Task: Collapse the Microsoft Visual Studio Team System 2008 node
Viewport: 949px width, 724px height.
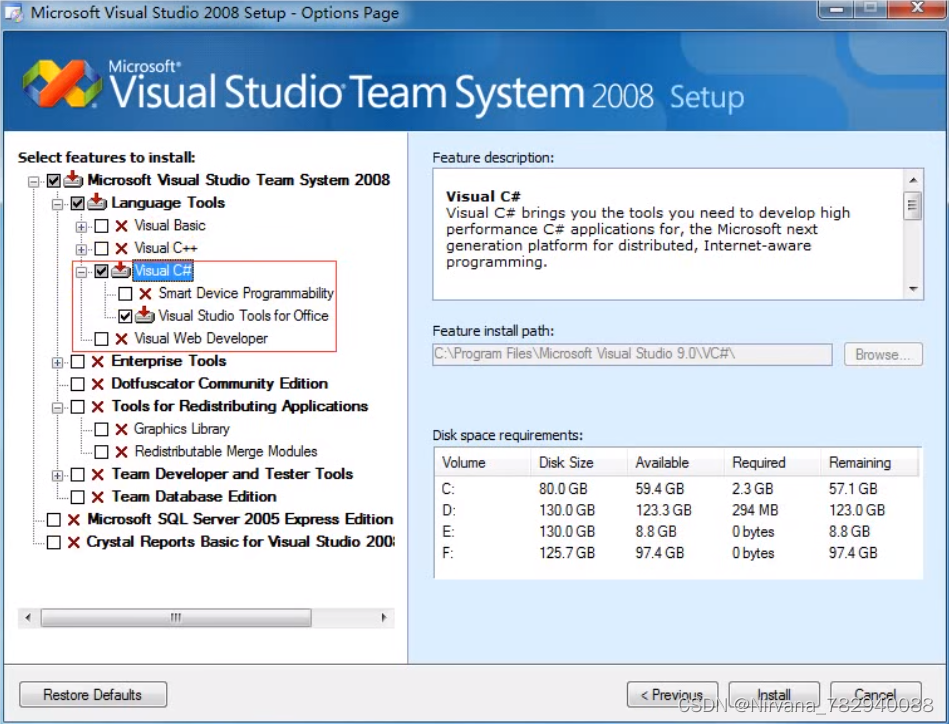Action: (x=34, y=181)
